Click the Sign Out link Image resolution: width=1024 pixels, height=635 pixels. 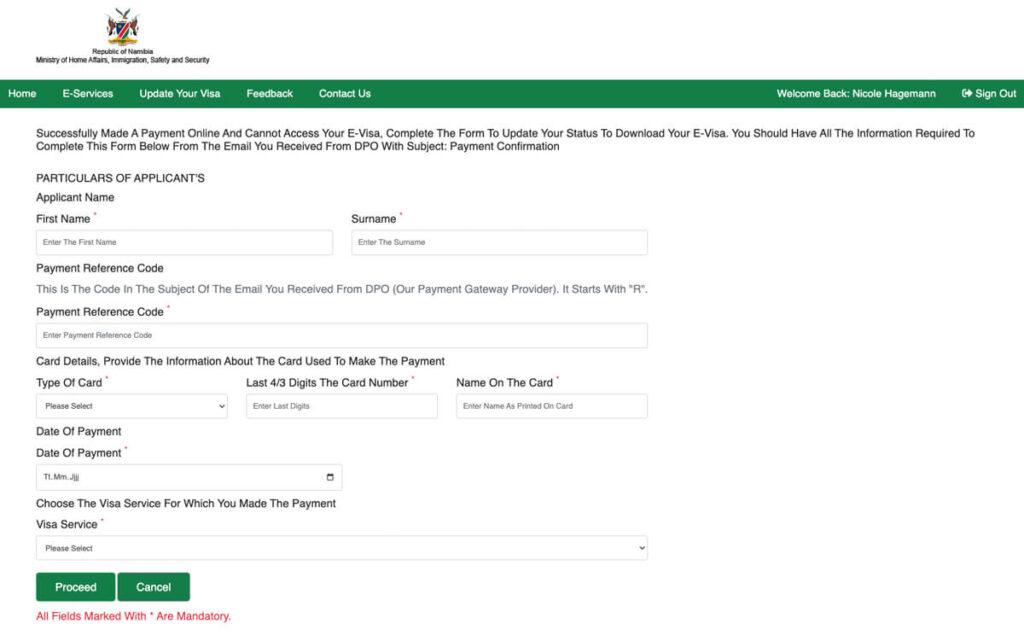pyautogui.click(x=989, y=93)
